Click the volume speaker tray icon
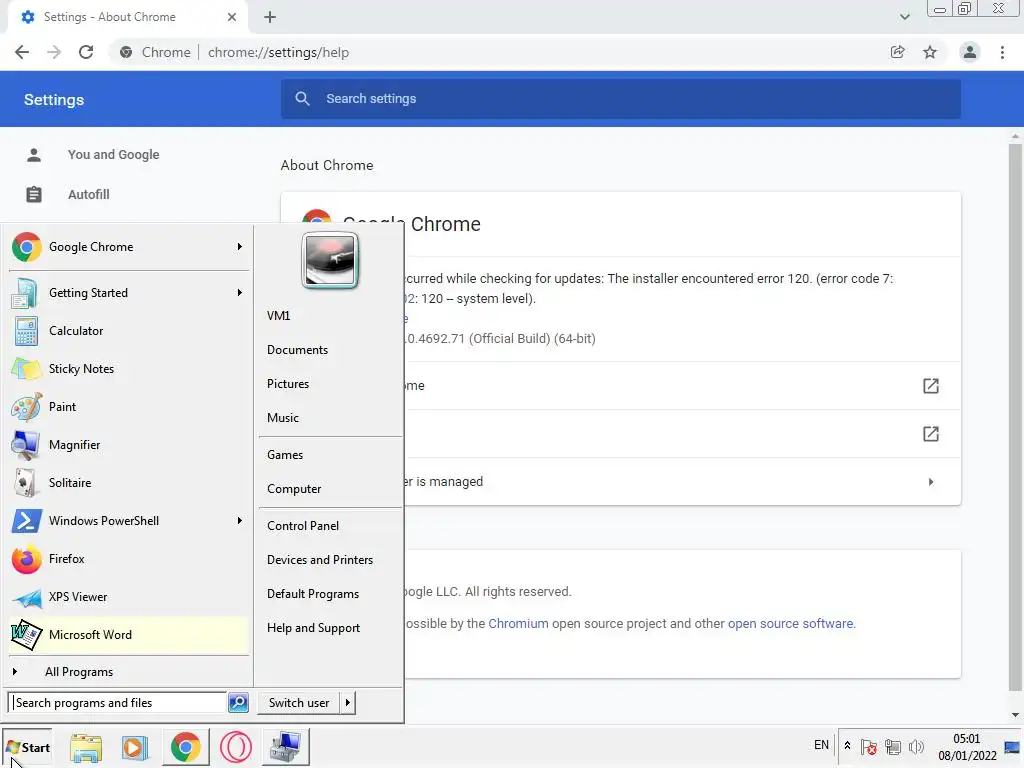This screenshot has height=768, width=1024. tap(917, 746)
